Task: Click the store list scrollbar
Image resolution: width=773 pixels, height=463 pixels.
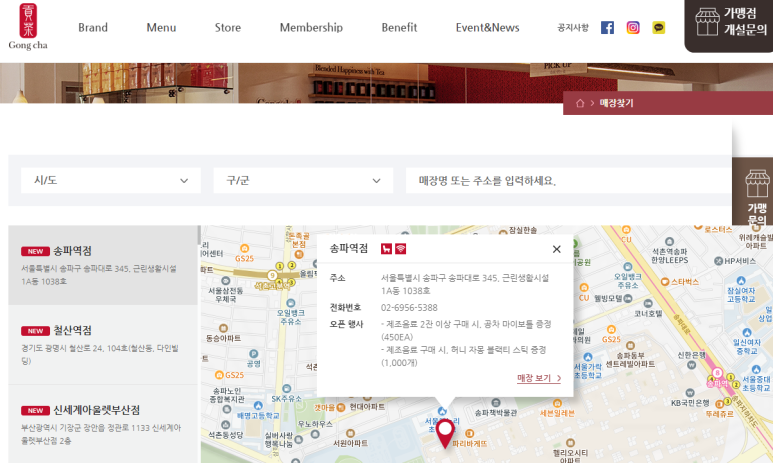Action: (199, 235)
